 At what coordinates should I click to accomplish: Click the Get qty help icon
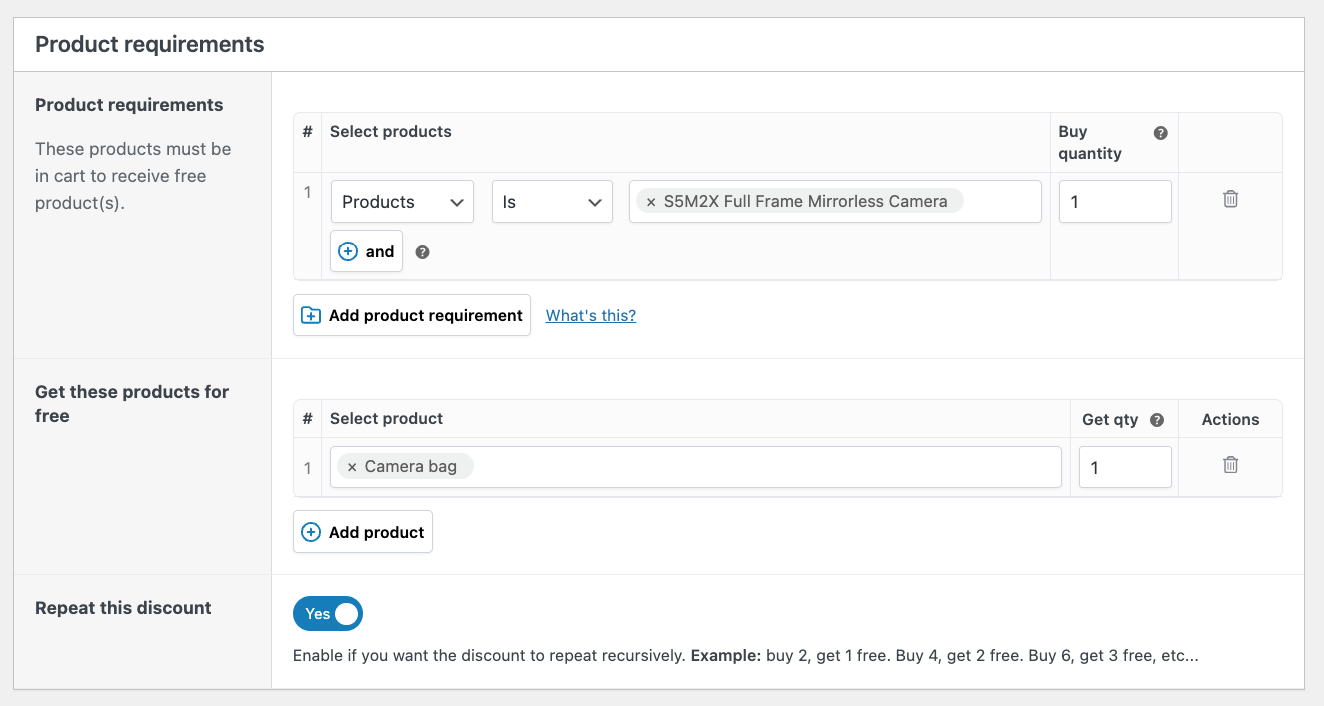pos(1157,420)
